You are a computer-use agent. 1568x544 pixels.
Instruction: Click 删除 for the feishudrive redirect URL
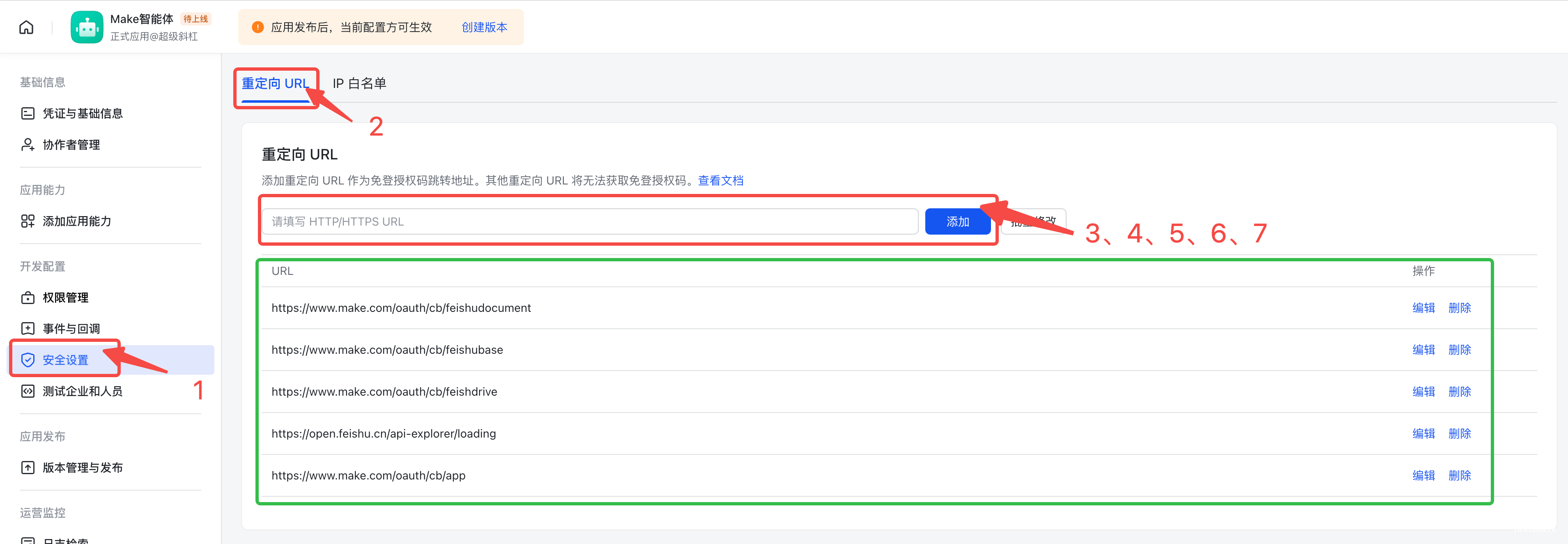1460,392
